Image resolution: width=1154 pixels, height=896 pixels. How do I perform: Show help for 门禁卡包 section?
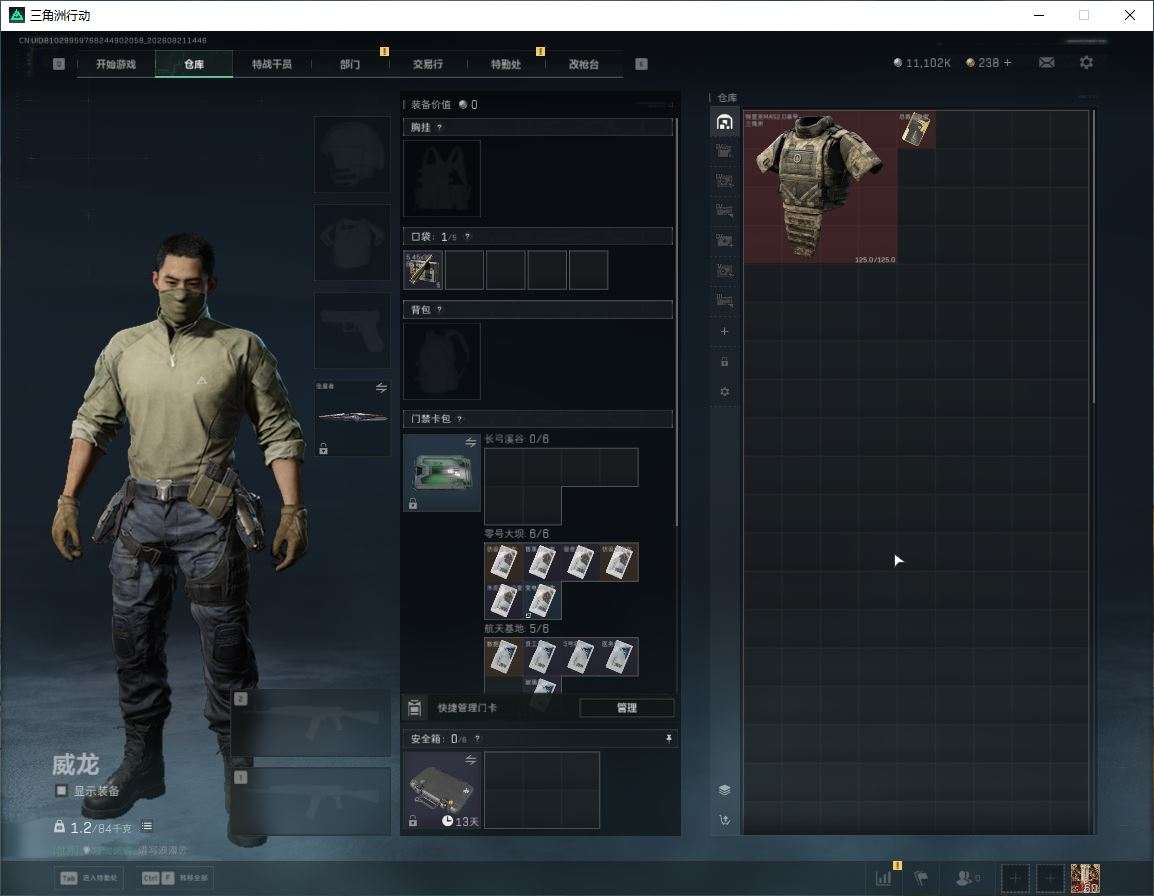(459, 419)
